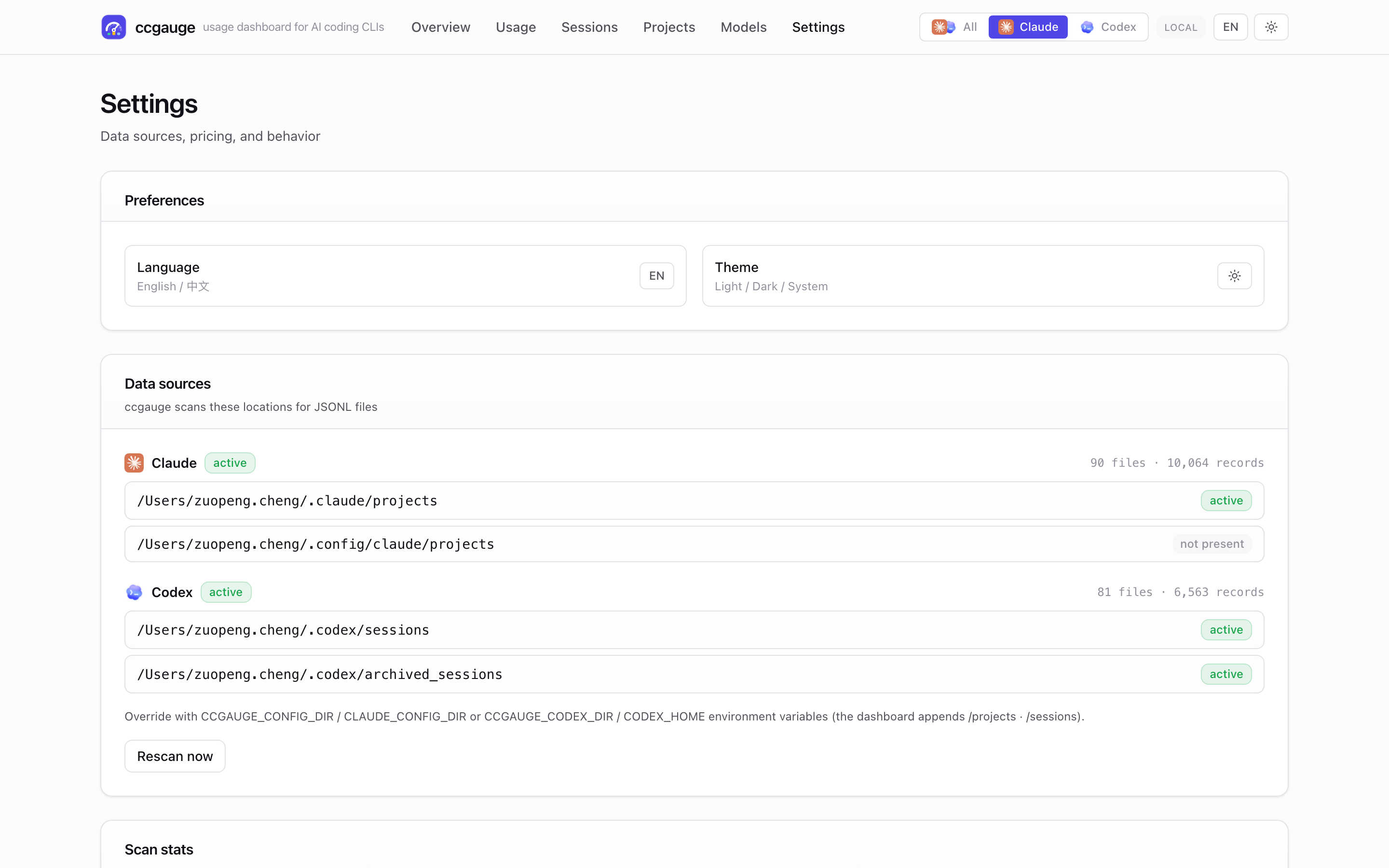Screen dimensions: 1389x868
Task: Click the Scan stats heading
Action: 159,849
